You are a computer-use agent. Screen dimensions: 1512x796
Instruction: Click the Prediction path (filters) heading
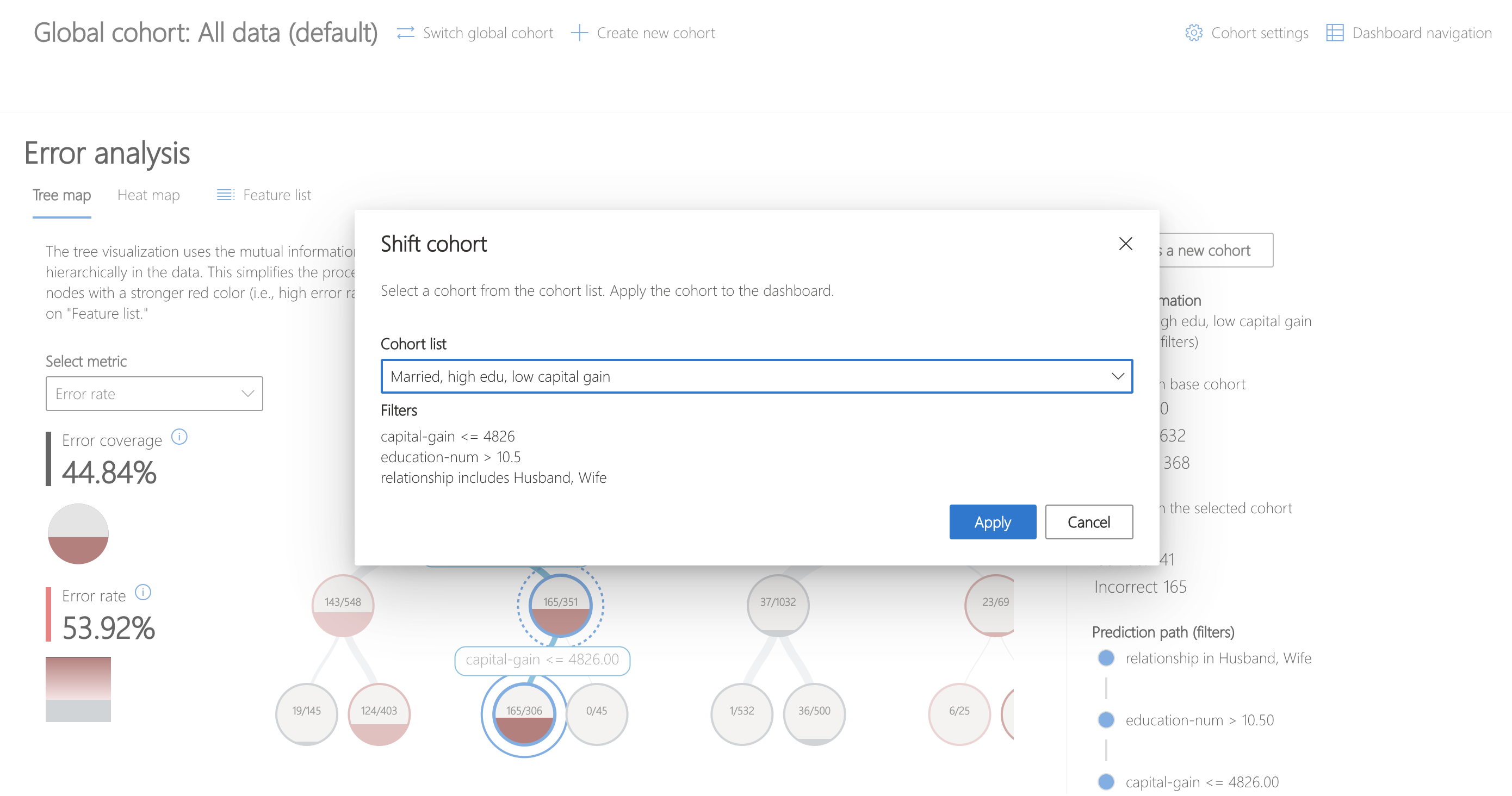click(1163, 632)
